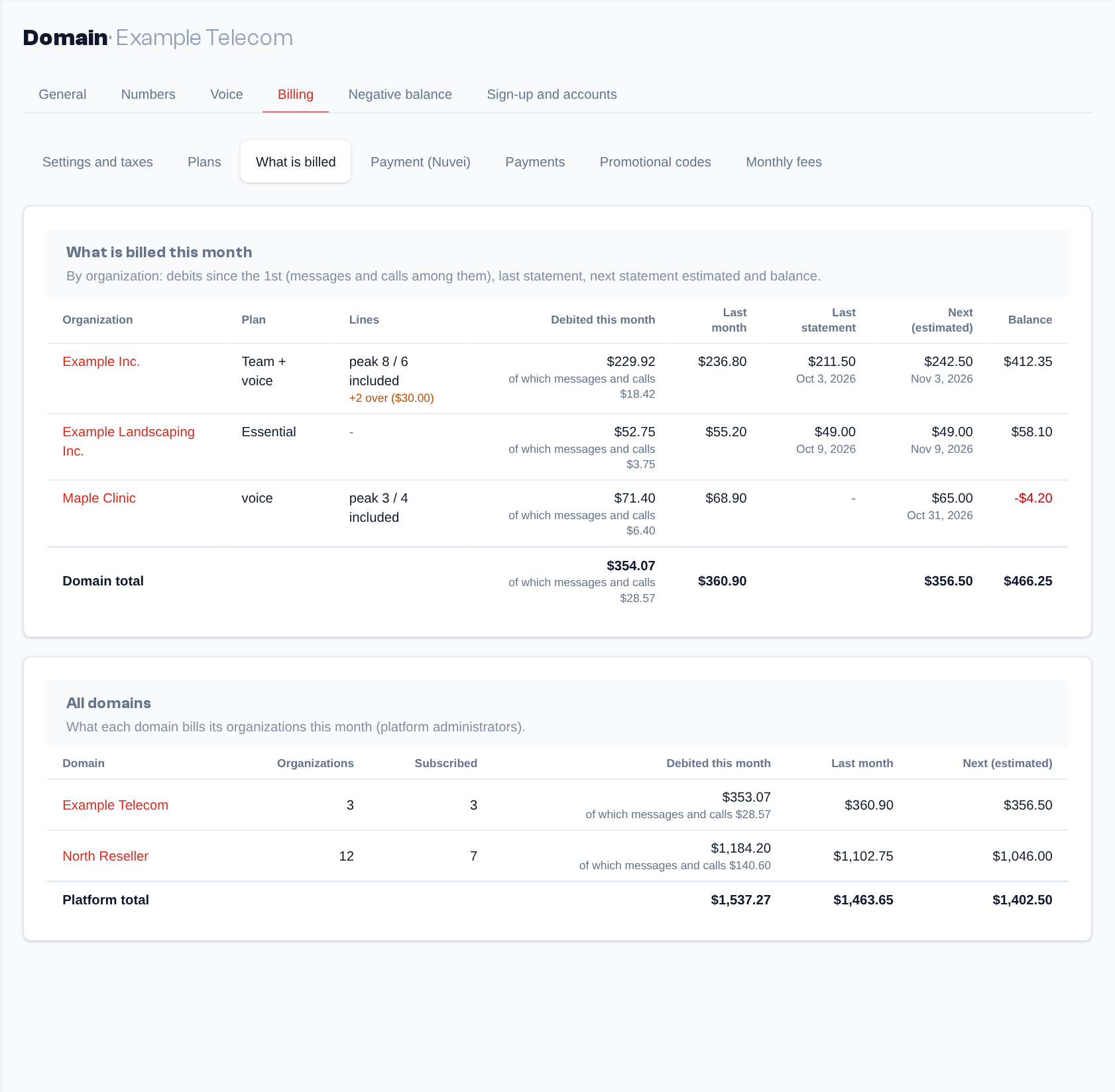Open the Maple Clinic organization link
The width and height of the screenshot is (1115, 1092).
pyautogui.click(x=99, y=498)
